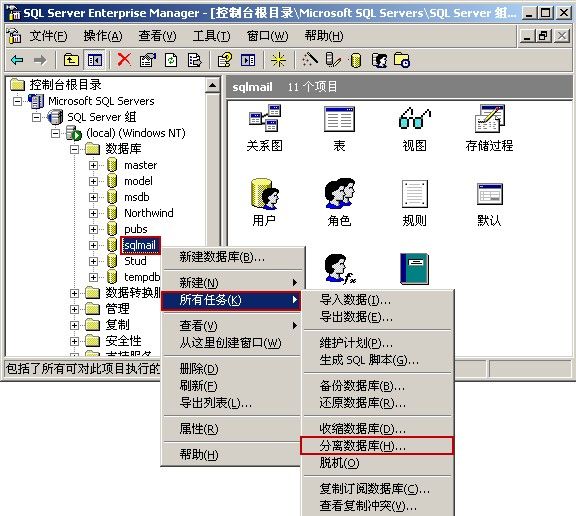The image size is (576, 516).
Task: Click the Properties toolbar icon
Action: coord(148,60)
